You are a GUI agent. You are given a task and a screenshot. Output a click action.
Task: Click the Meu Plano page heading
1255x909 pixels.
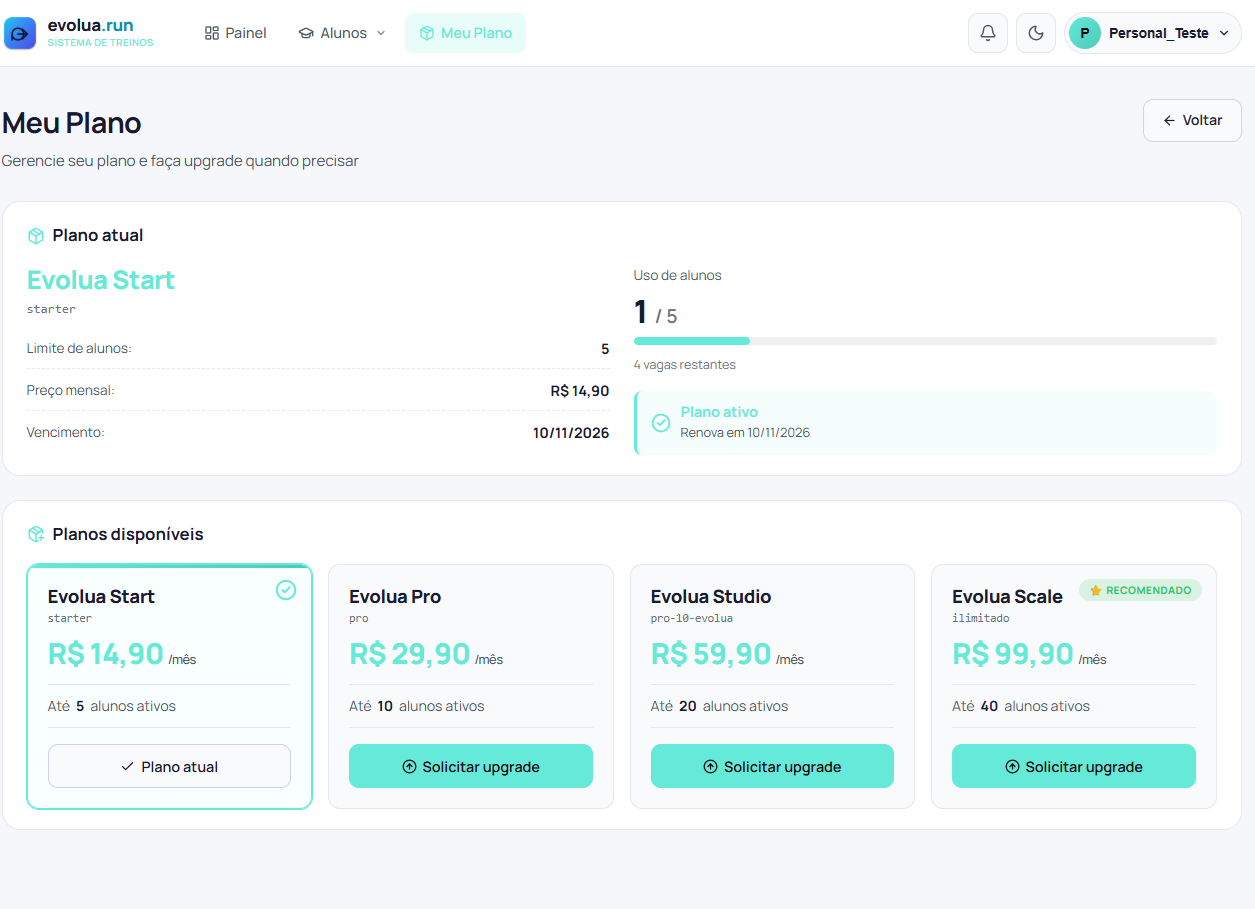[x=71, y=123]
